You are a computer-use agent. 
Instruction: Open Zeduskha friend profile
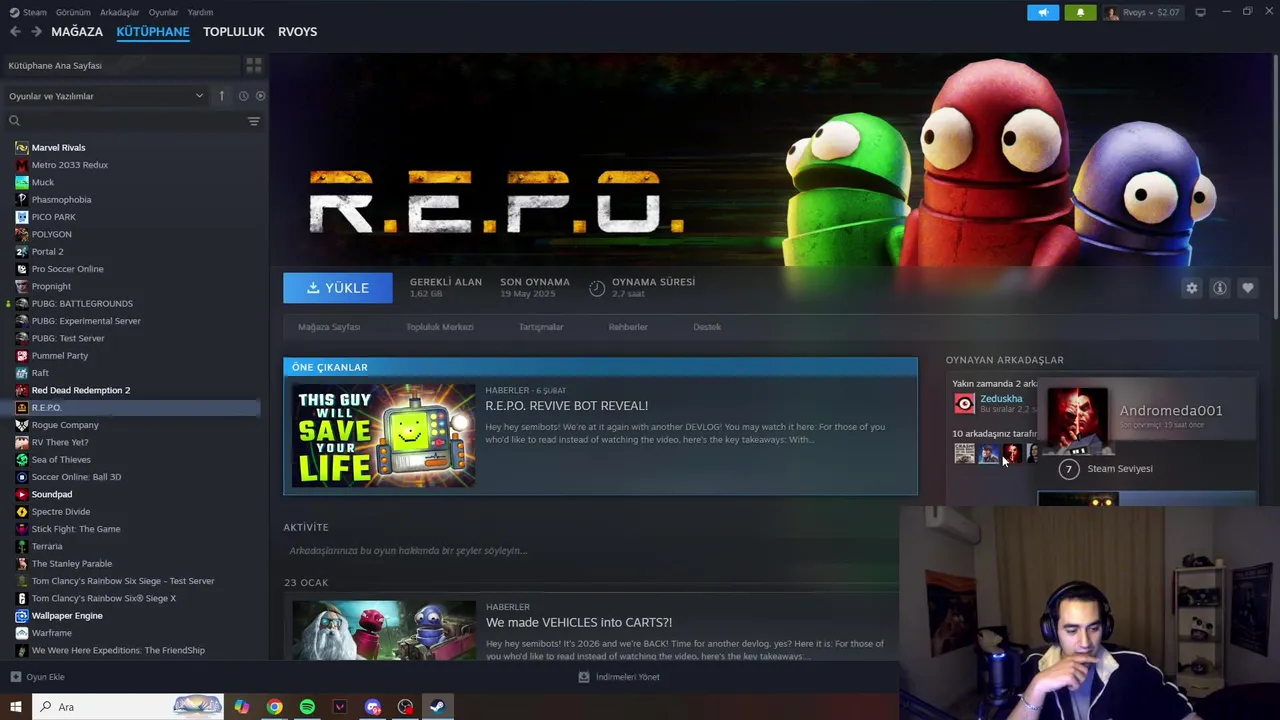[1001, 398]
